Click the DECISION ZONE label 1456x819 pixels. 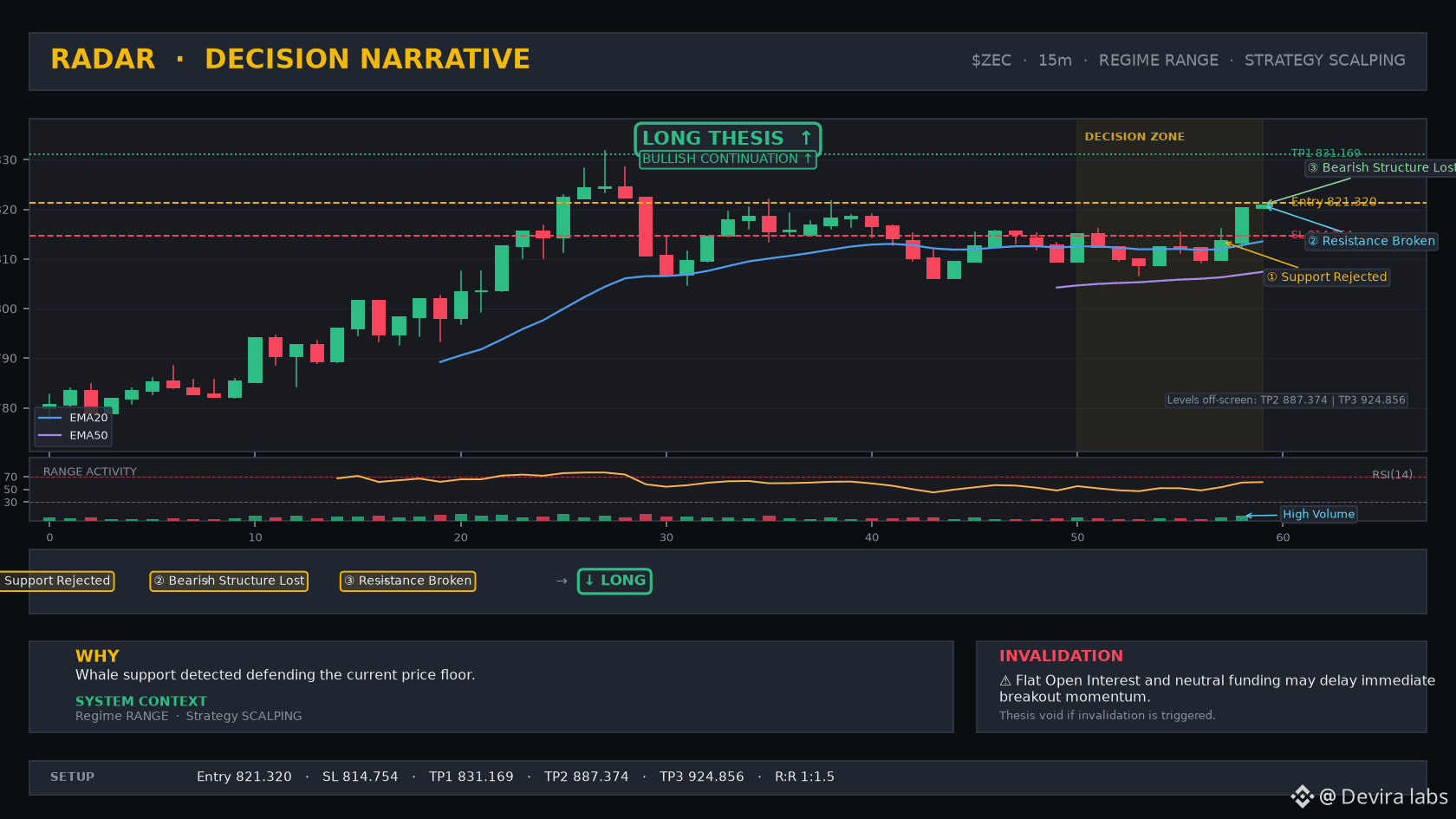click(1134, 137)
